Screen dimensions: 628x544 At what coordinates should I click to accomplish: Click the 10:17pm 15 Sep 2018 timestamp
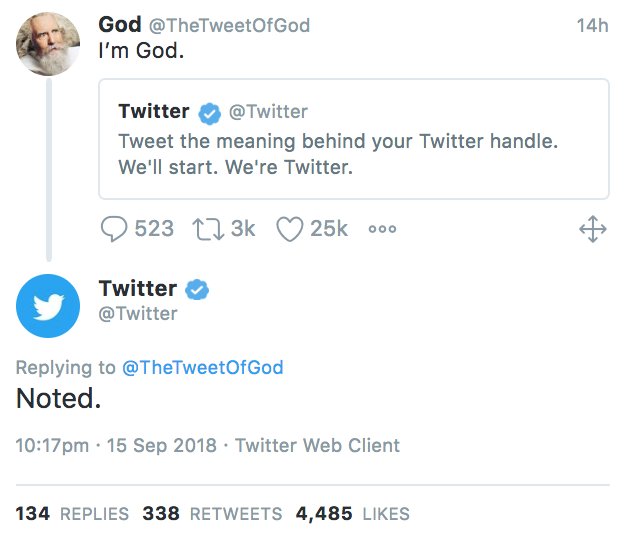click(116, 445)
